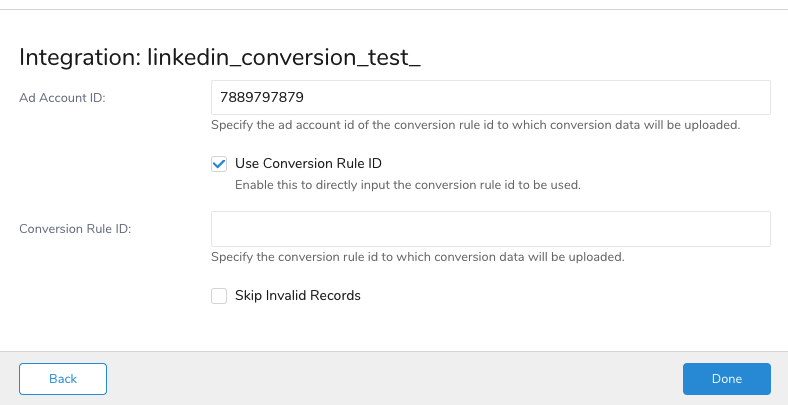
Task: Uncheck the Use Conversion Rule ID checkbox
Action: pyautogui.click(x=219, y=164)
